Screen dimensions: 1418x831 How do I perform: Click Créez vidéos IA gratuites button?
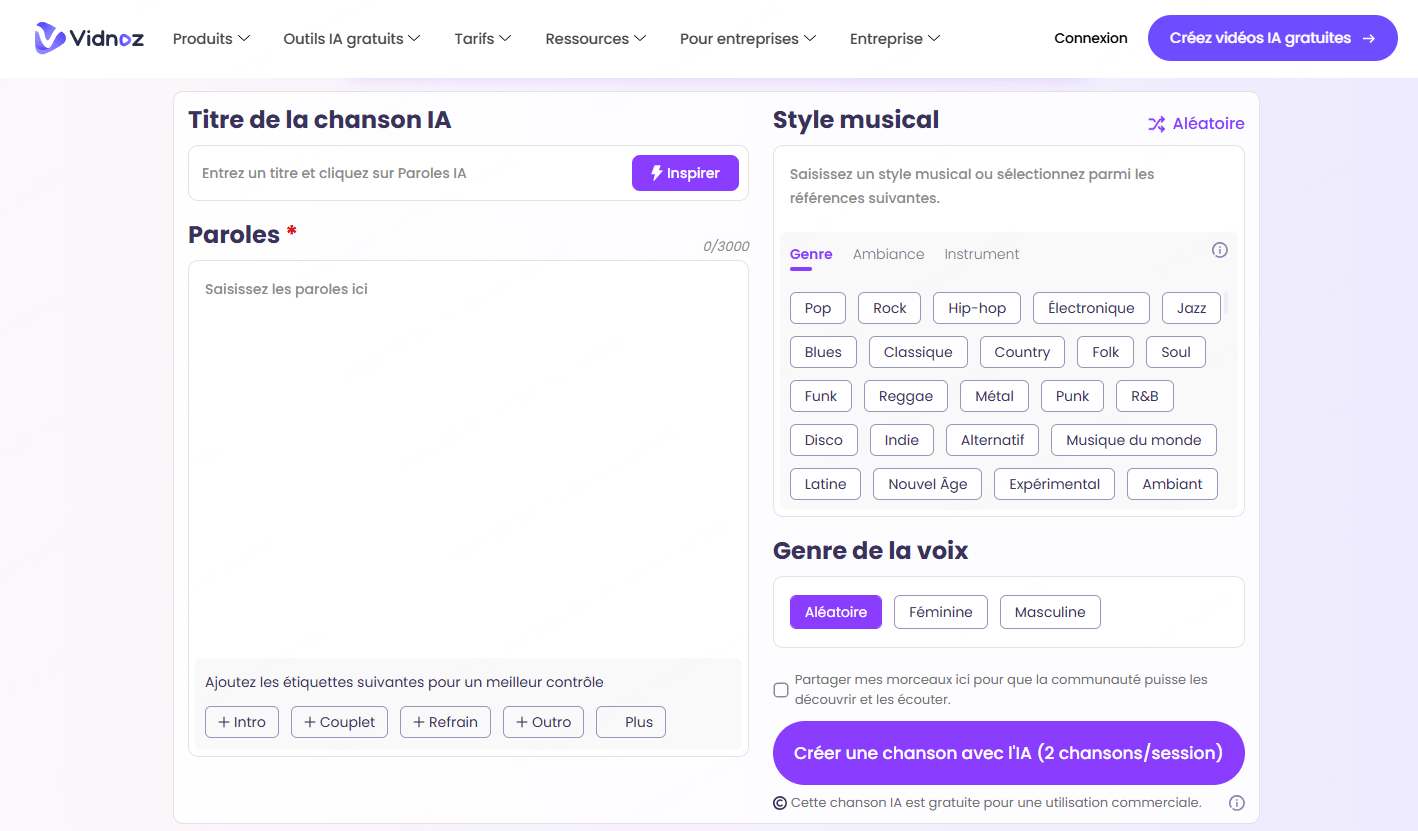coord(1272,38)
